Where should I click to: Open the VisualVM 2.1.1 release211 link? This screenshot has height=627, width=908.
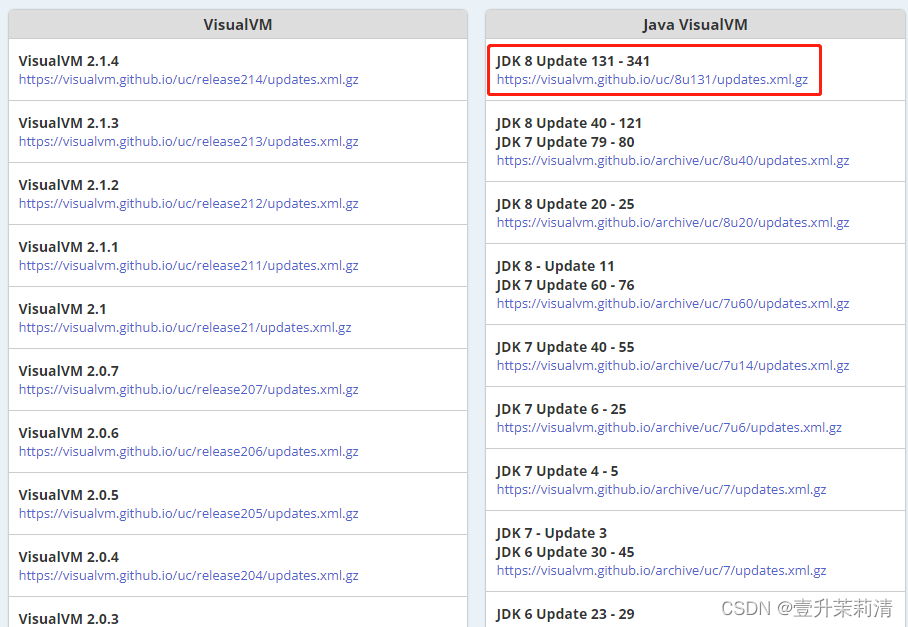(188, 265)
